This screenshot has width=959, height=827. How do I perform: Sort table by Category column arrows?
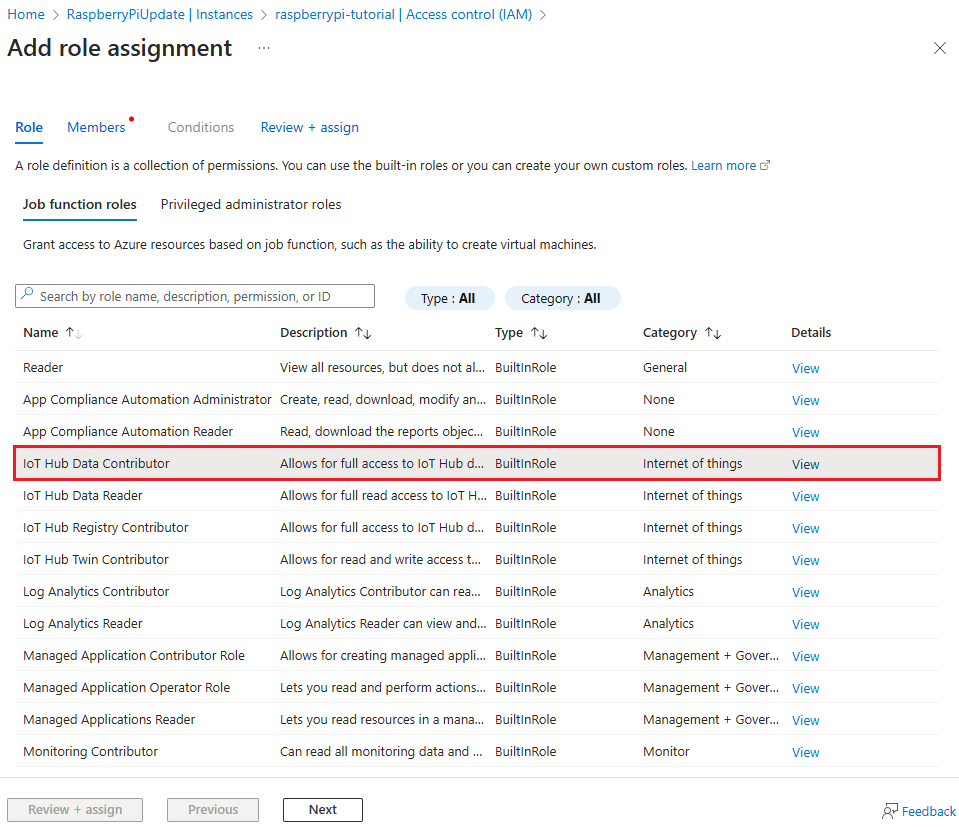click(x=713, y=333)
